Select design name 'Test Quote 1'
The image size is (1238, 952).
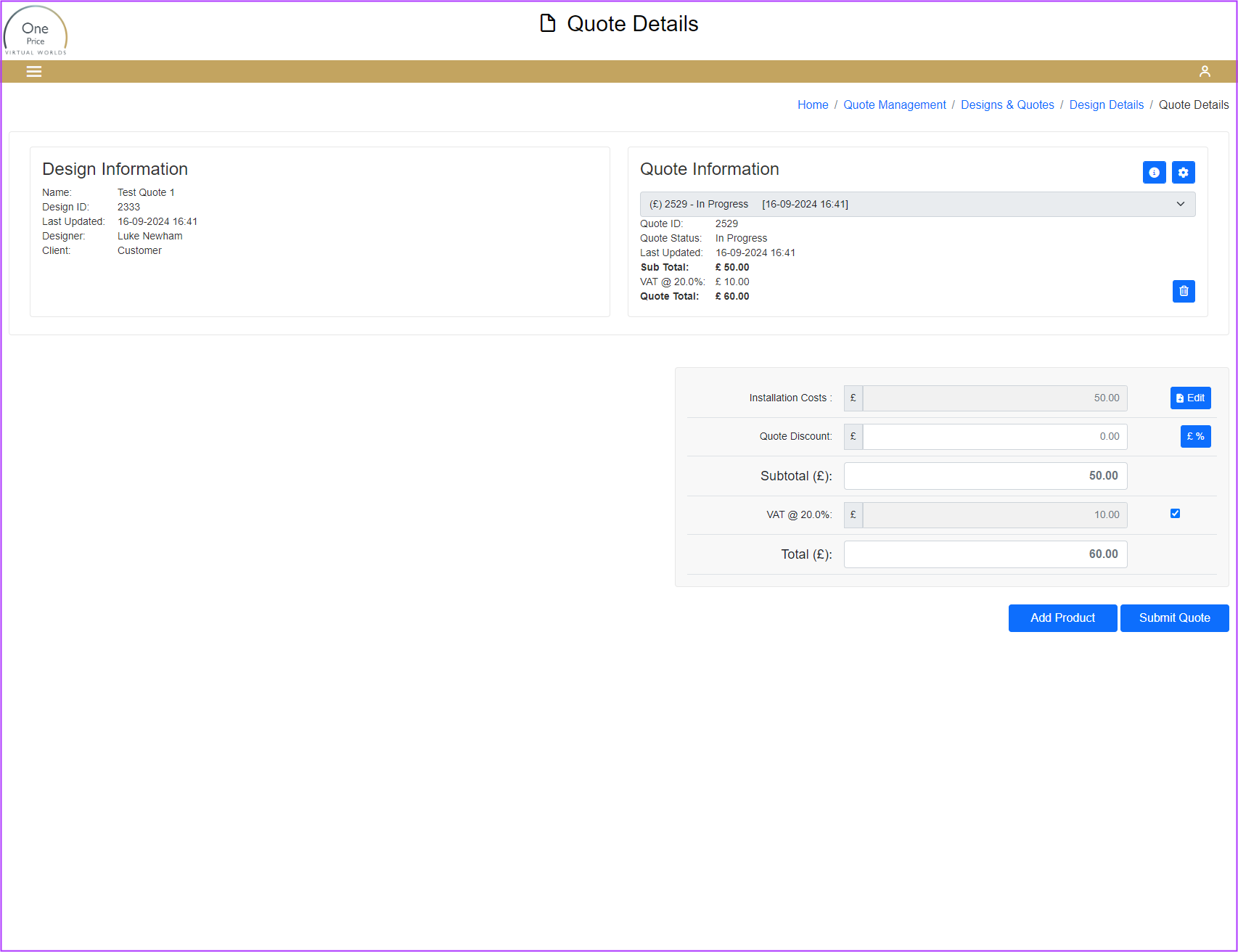(146, 192)
